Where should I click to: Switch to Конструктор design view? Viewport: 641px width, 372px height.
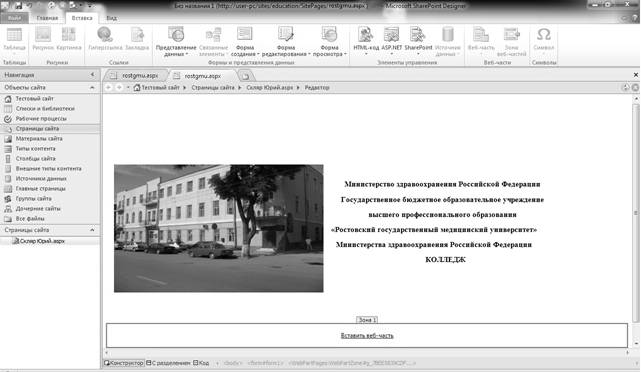[124, 363]
